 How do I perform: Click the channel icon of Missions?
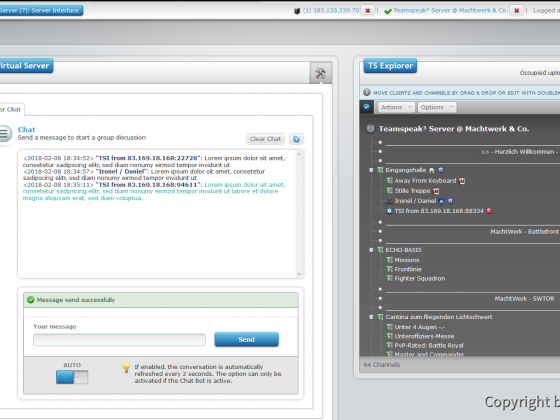(390, 260)
